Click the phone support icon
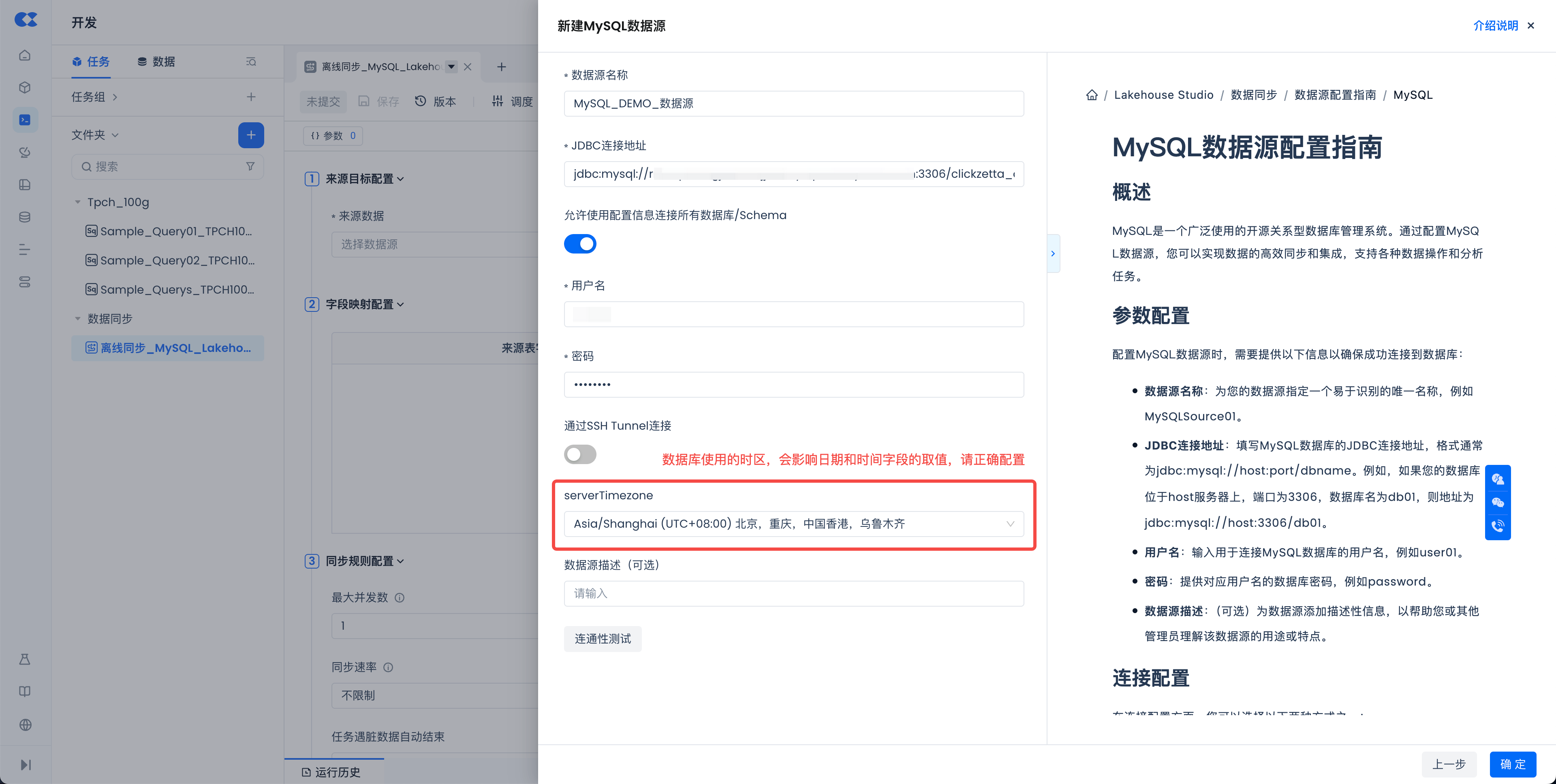The image size is (1556, 784). (1497, 526)
